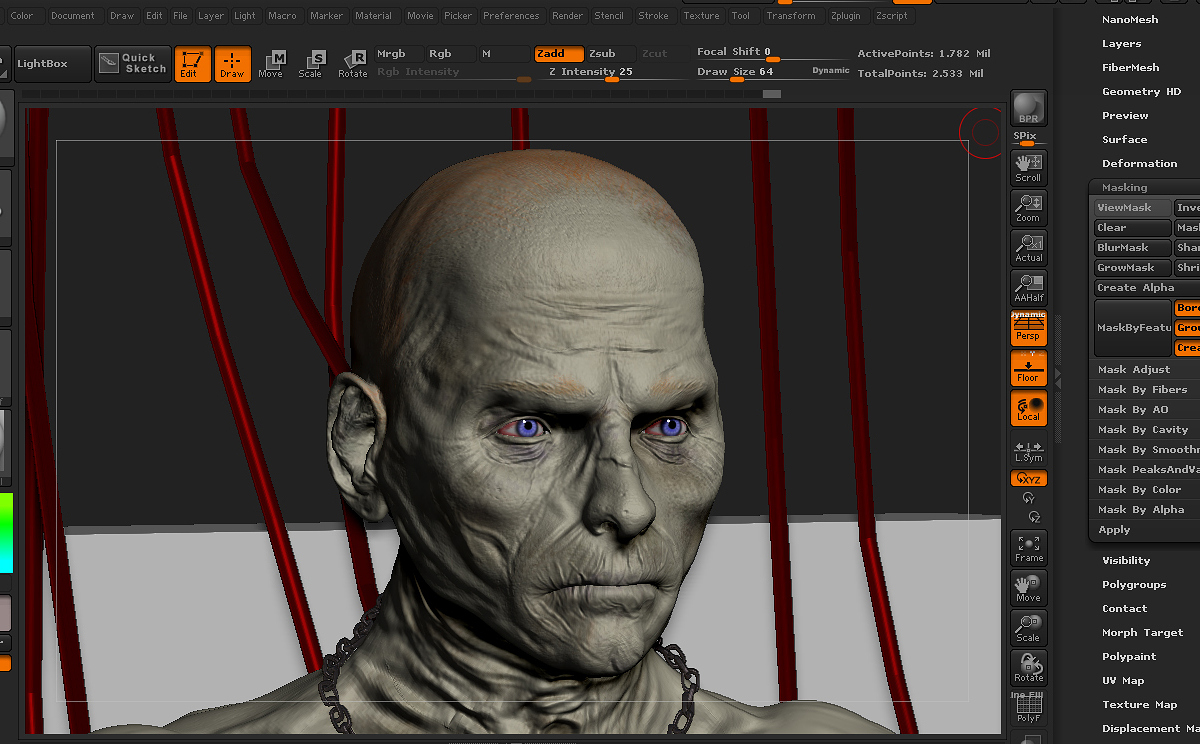Image resolution: width=1200 pixels, height=744 pixels.
Task: Expand the Polypaint subpalette
Action: [1129, 656]
